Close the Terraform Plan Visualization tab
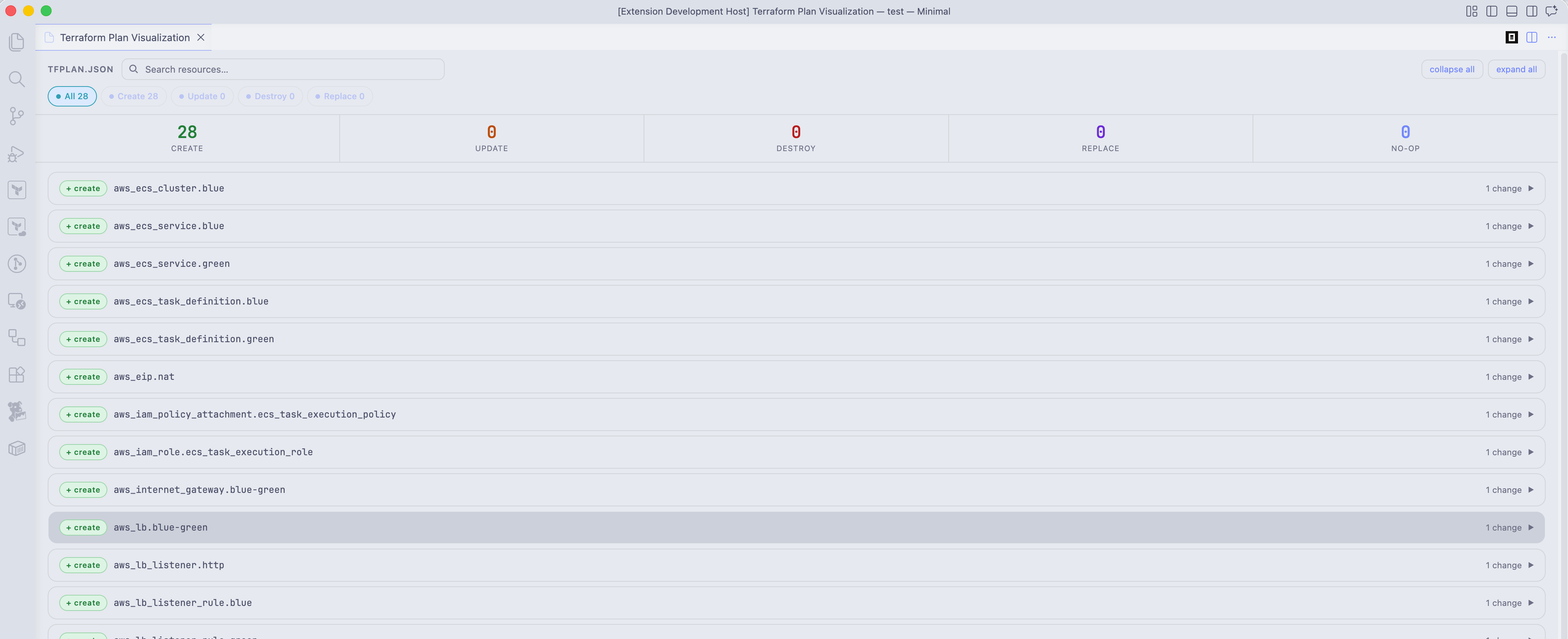 tap(200, 38)
